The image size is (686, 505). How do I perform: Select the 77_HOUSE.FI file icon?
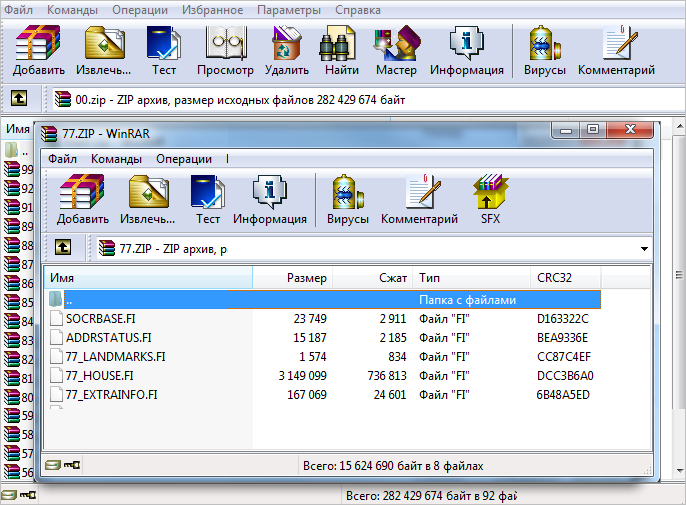click(x=56, y=375)
